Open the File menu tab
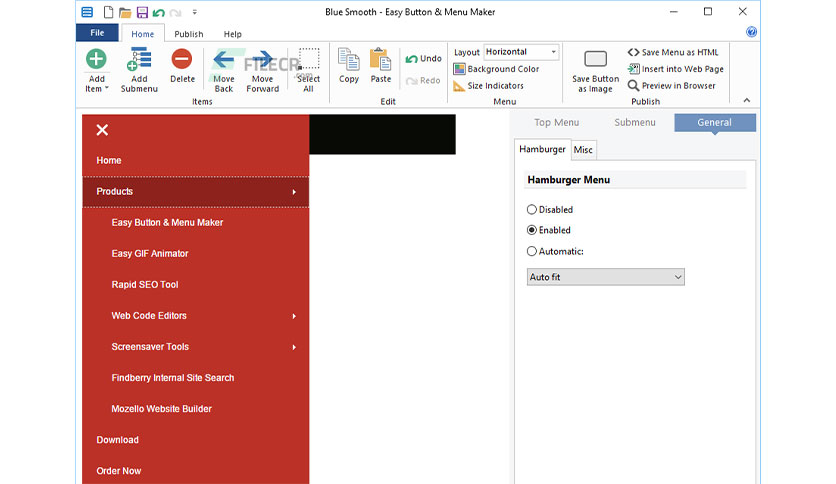Viewport: 836px width, 484px height. pyautogui.click(x=97, y=33)
